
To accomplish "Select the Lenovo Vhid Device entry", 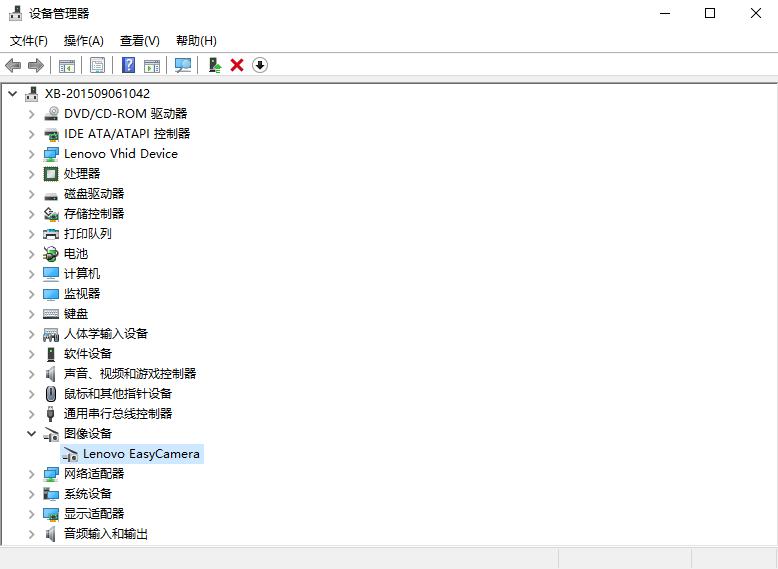I will [x=121, y=154].
